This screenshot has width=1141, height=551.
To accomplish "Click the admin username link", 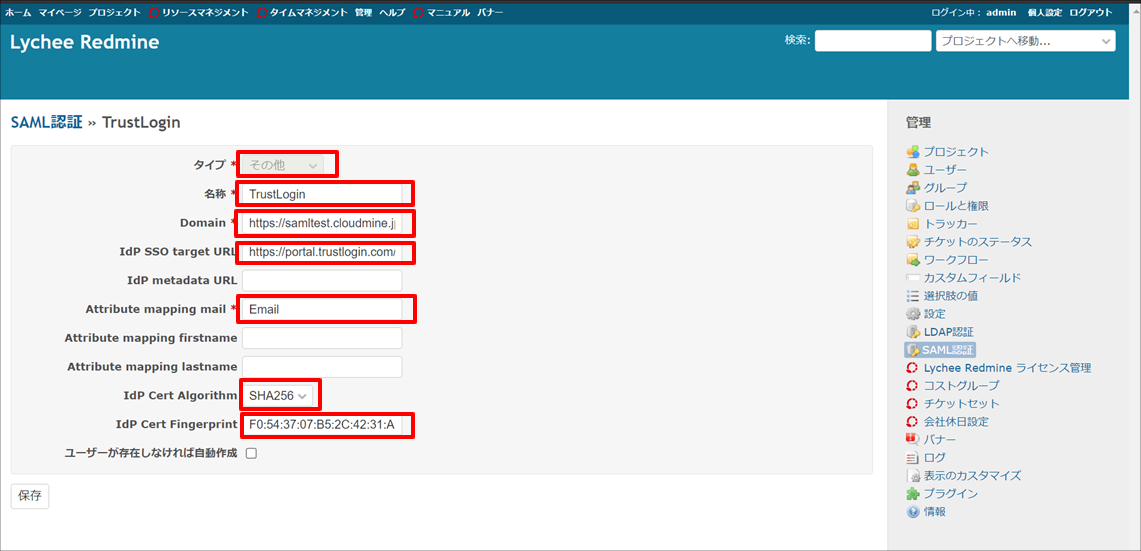I will pyautogui.click(x=1001, y=13).
